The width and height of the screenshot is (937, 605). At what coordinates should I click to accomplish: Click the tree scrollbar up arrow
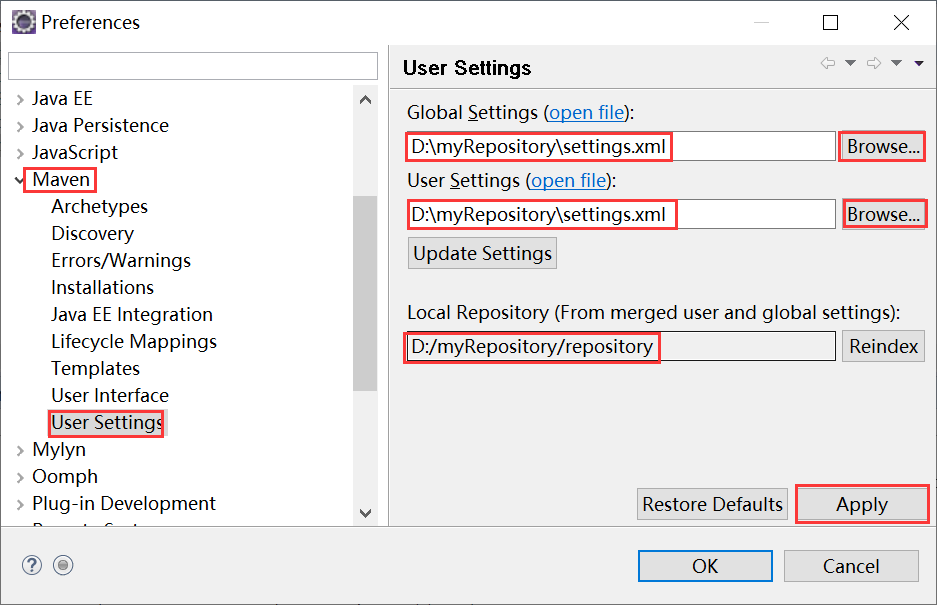[366, 99]
